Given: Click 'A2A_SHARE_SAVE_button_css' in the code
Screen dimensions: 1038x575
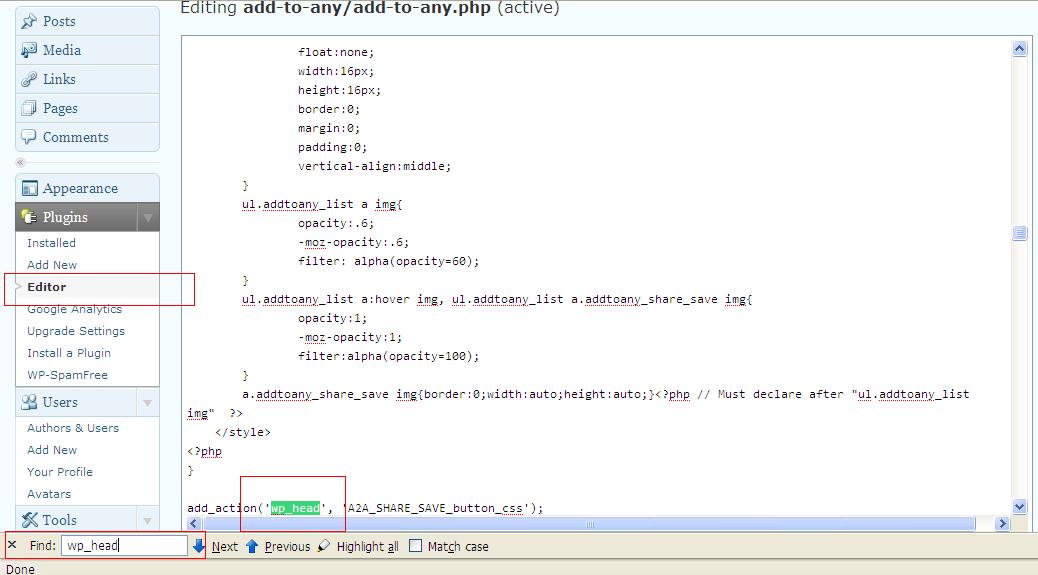Looking at the screenshot, I should click(x=436, y=508).
